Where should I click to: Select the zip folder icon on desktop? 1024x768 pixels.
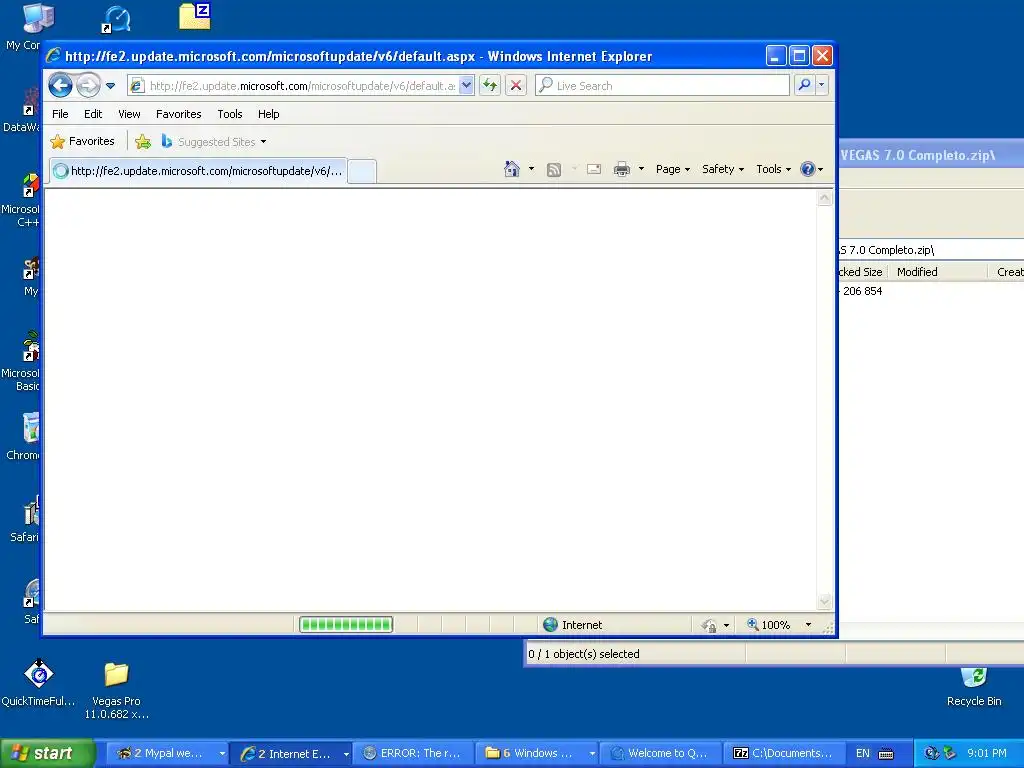[x=195, y=17]
